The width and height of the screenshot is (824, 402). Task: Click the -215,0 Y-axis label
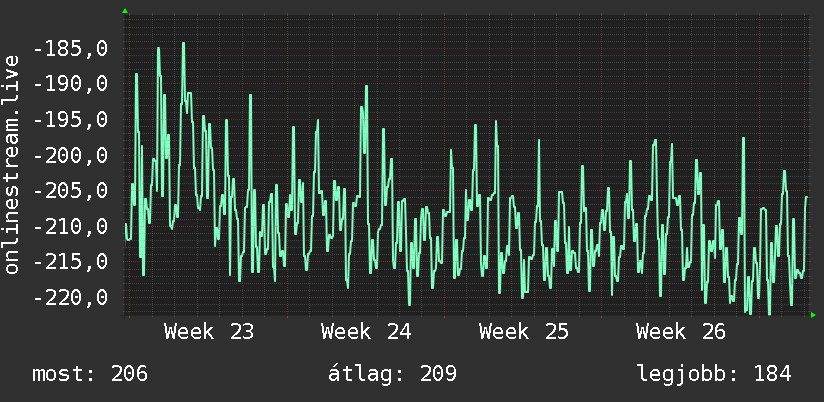tap(70, 262)
